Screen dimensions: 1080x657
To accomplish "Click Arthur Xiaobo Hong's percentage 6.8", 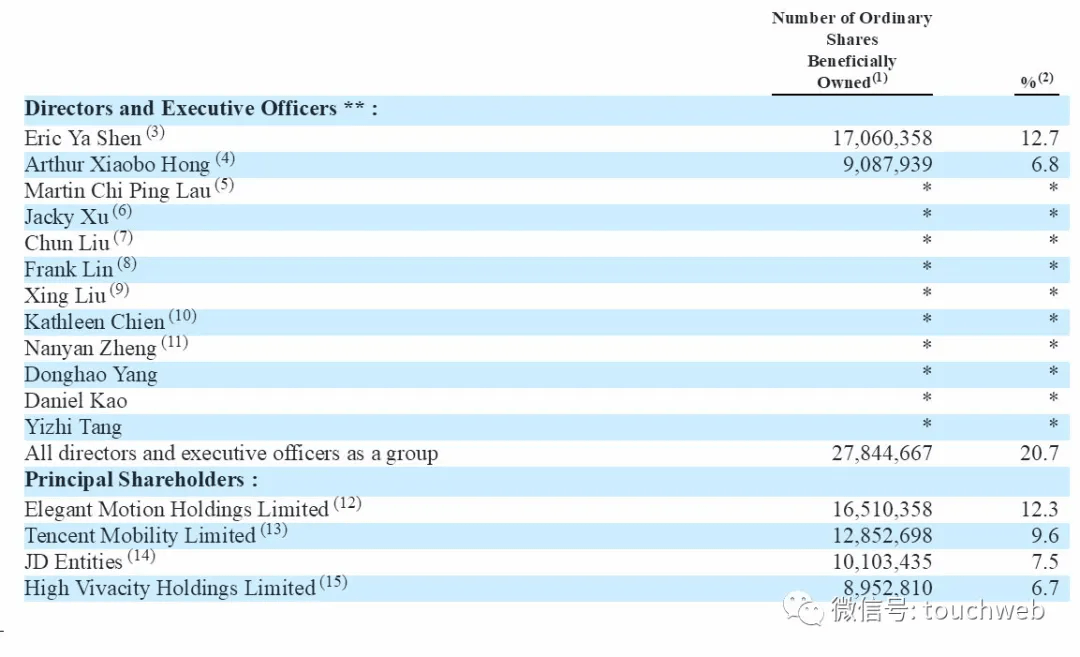I will pos(1045,165).
